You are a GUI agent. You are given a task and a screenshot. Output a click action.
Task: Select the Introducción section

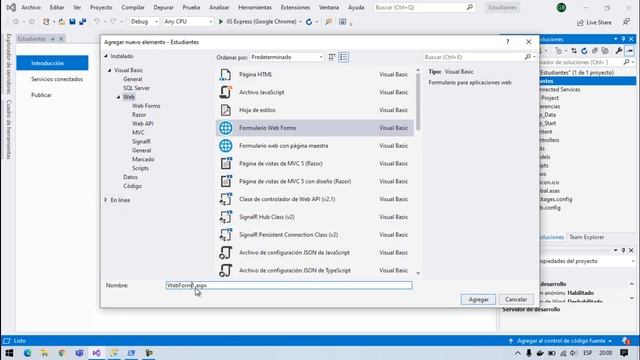52,63
